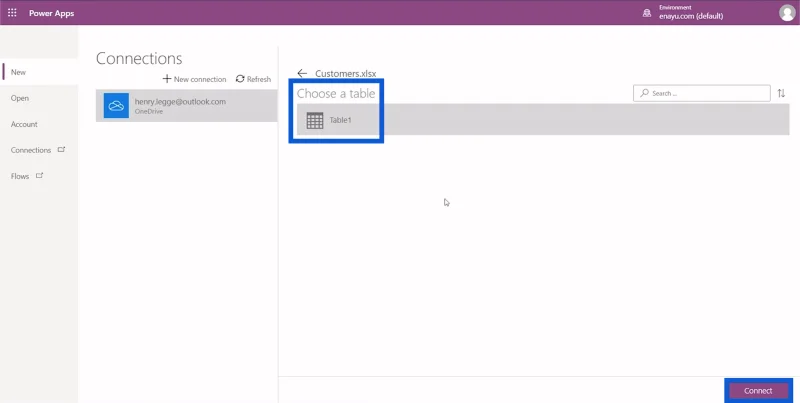Click external link icon beside Flows
The width and height of the screenshot is (800, 403).
coord(39,176)
